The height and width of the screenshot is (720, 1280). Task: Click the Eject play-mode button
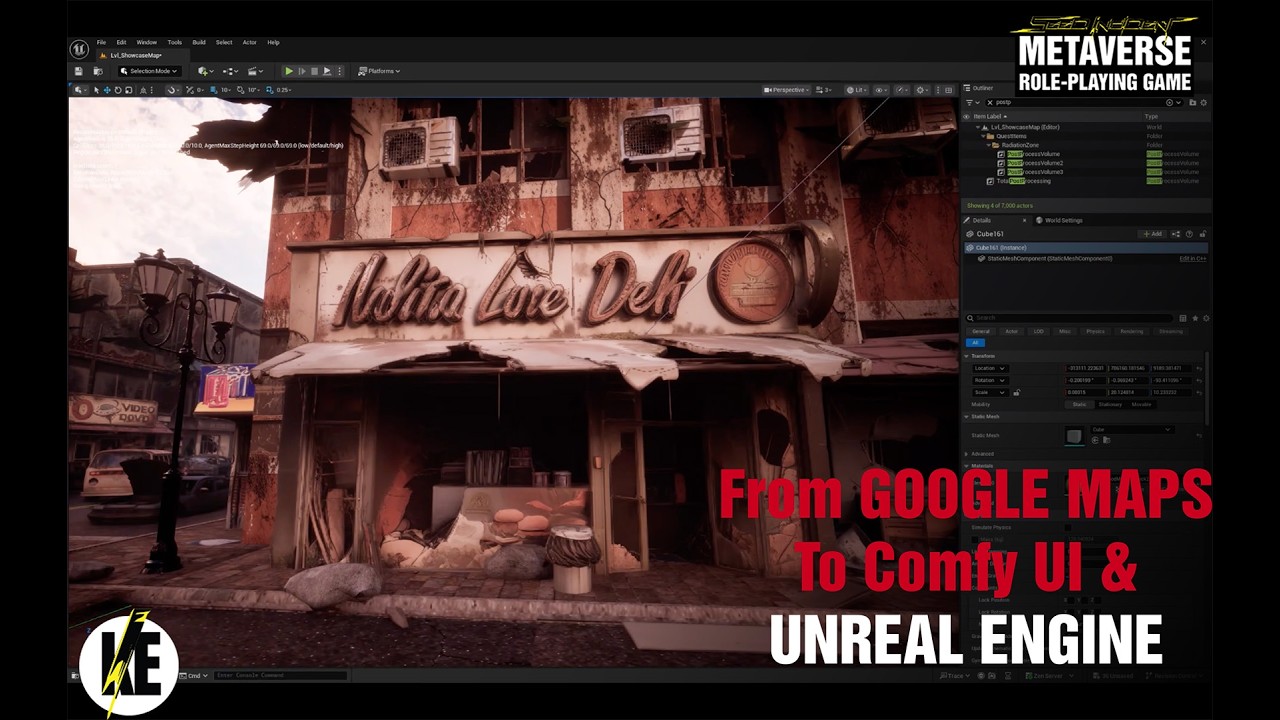[x=327, y=71]
